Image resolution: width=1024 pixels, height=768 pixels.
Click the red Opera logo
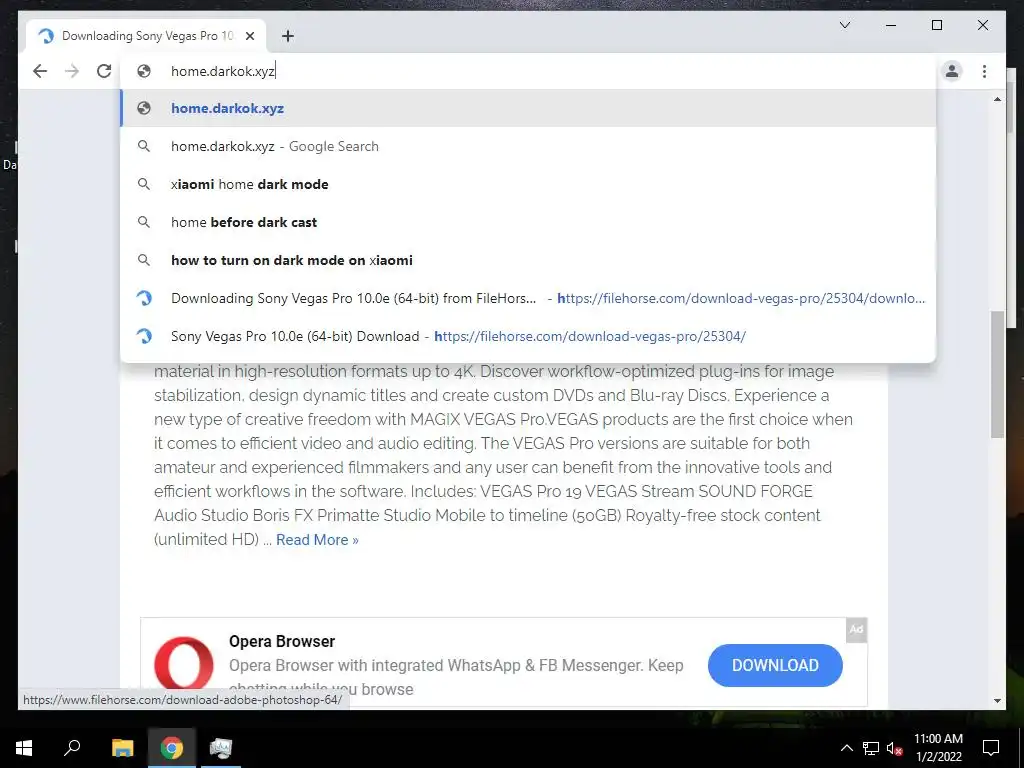184,664
